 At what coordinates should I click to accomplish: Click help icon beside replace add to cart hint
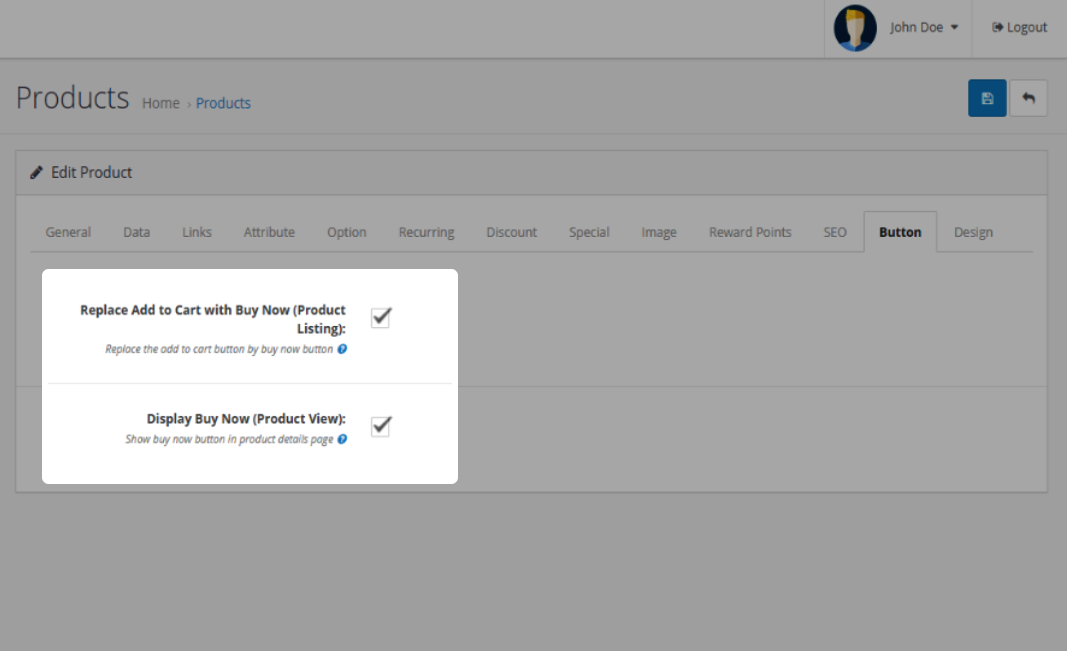point(342,350)
